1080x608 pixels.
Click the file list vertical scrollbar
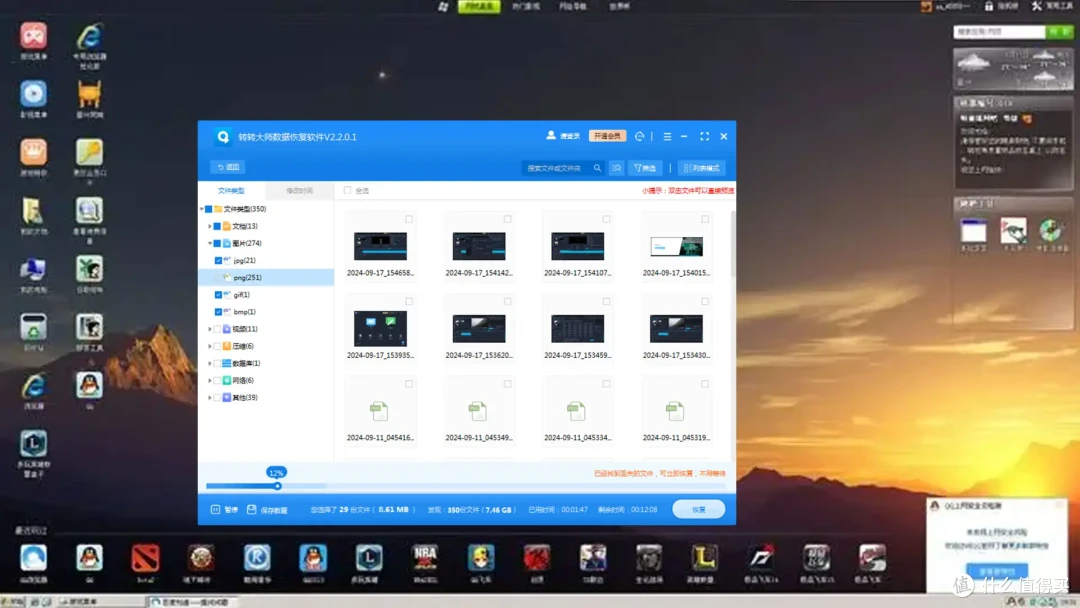point(732,244)
